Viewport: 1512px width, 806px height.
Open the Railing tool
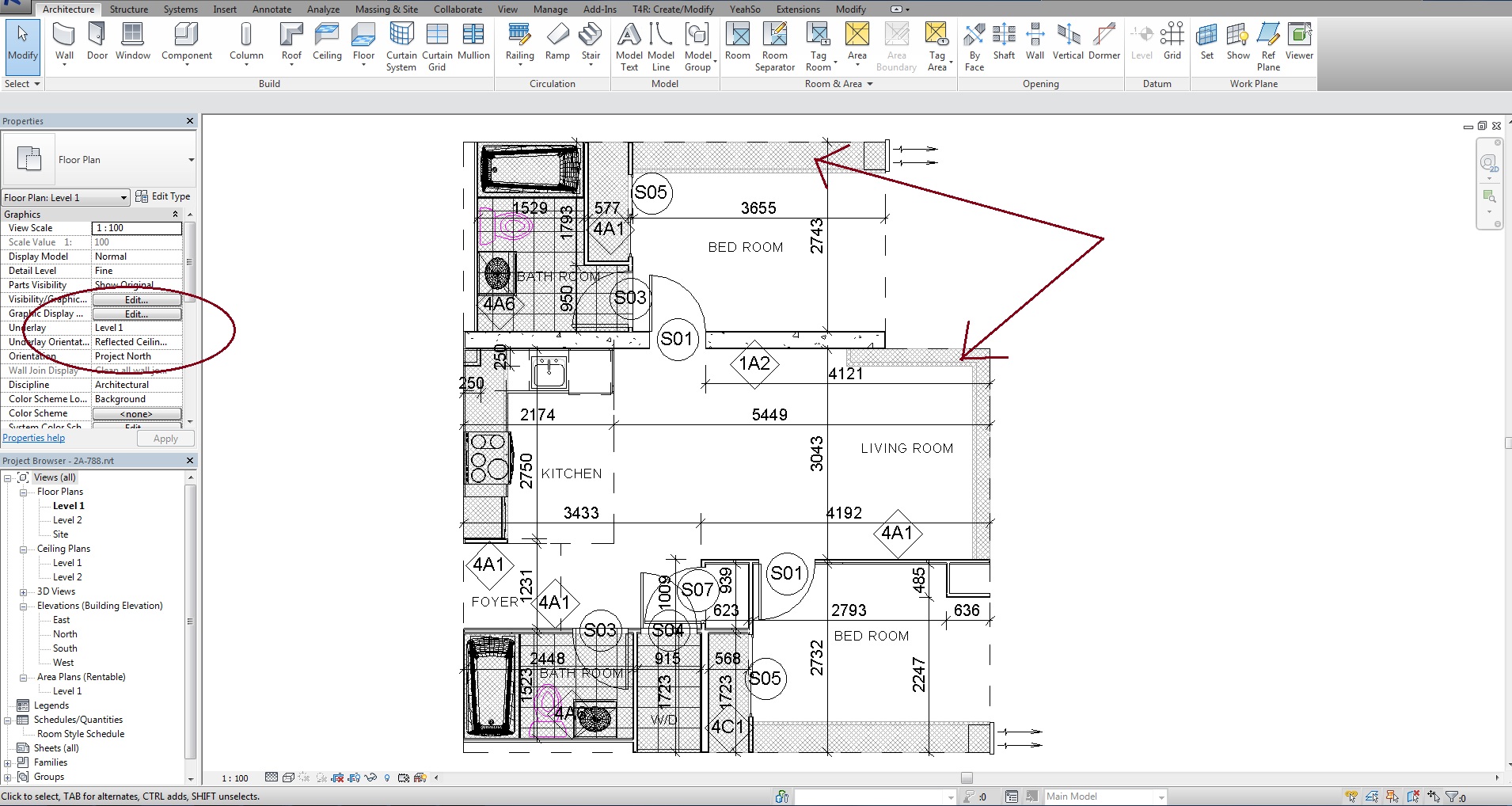519,44
